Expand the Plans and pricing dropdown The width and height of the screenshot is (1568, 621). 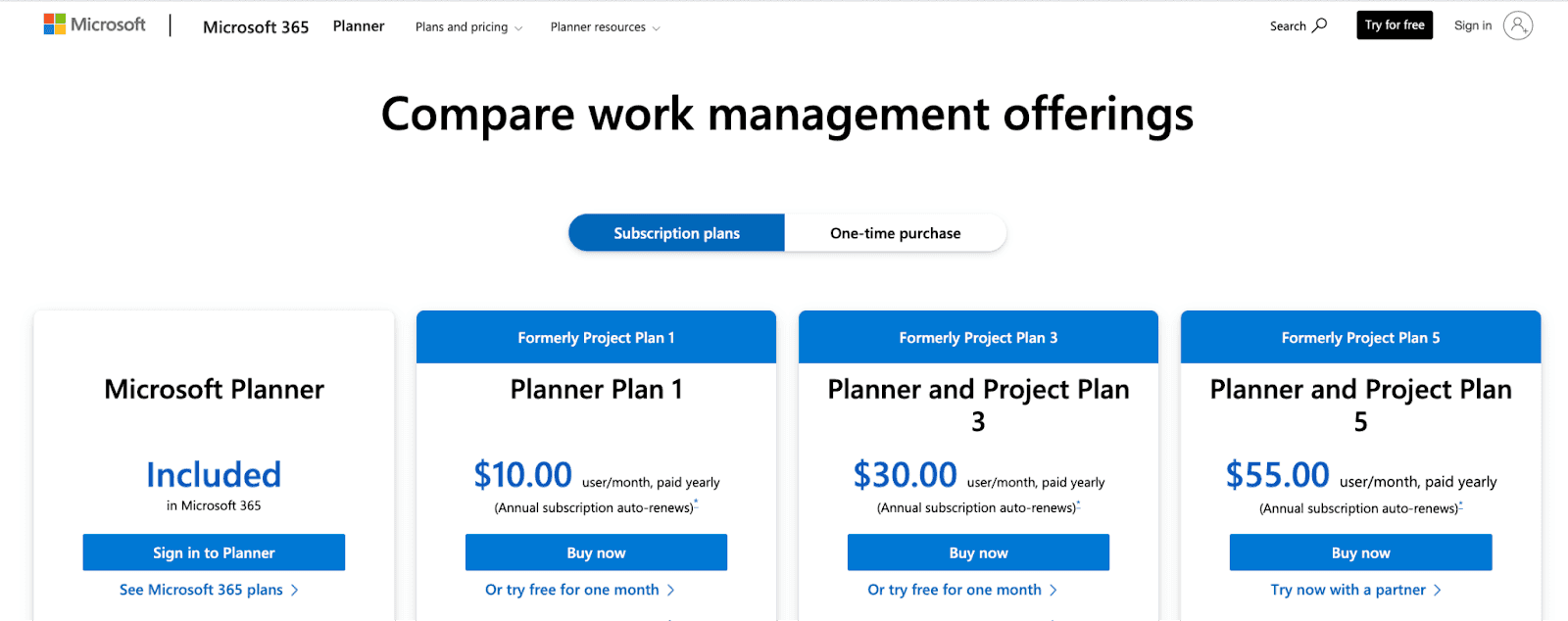click(x=468, y=26)
